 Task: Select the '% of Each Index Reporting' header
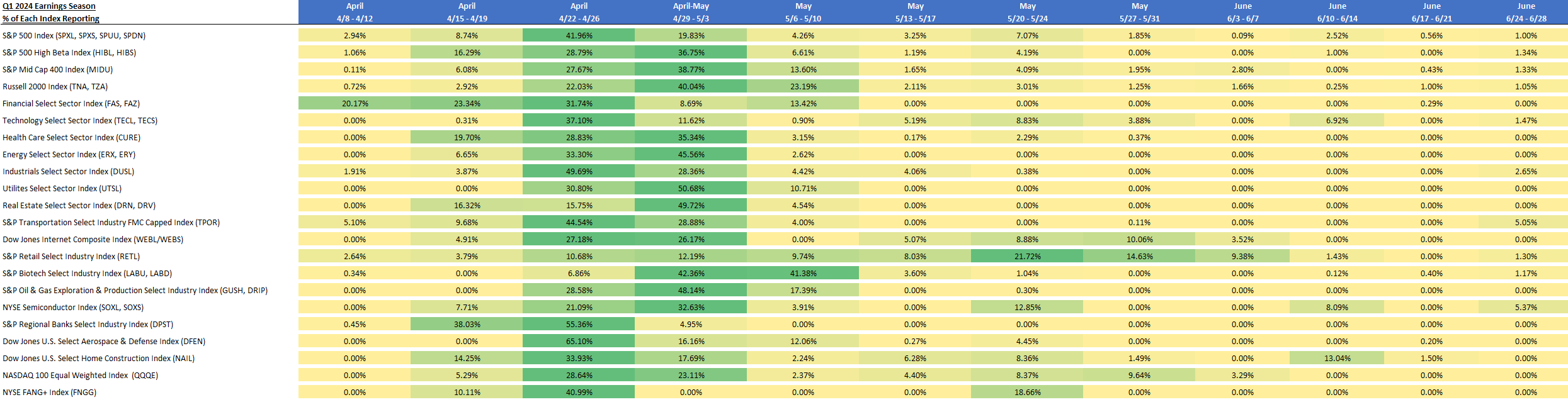point(51,19)
